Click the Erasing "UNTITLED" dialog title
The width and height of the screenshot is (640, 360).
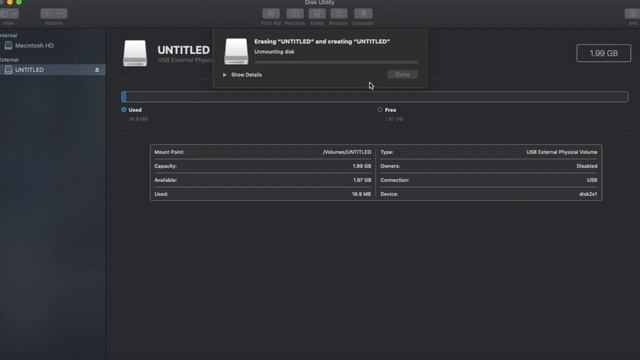[x=322, y=41]
